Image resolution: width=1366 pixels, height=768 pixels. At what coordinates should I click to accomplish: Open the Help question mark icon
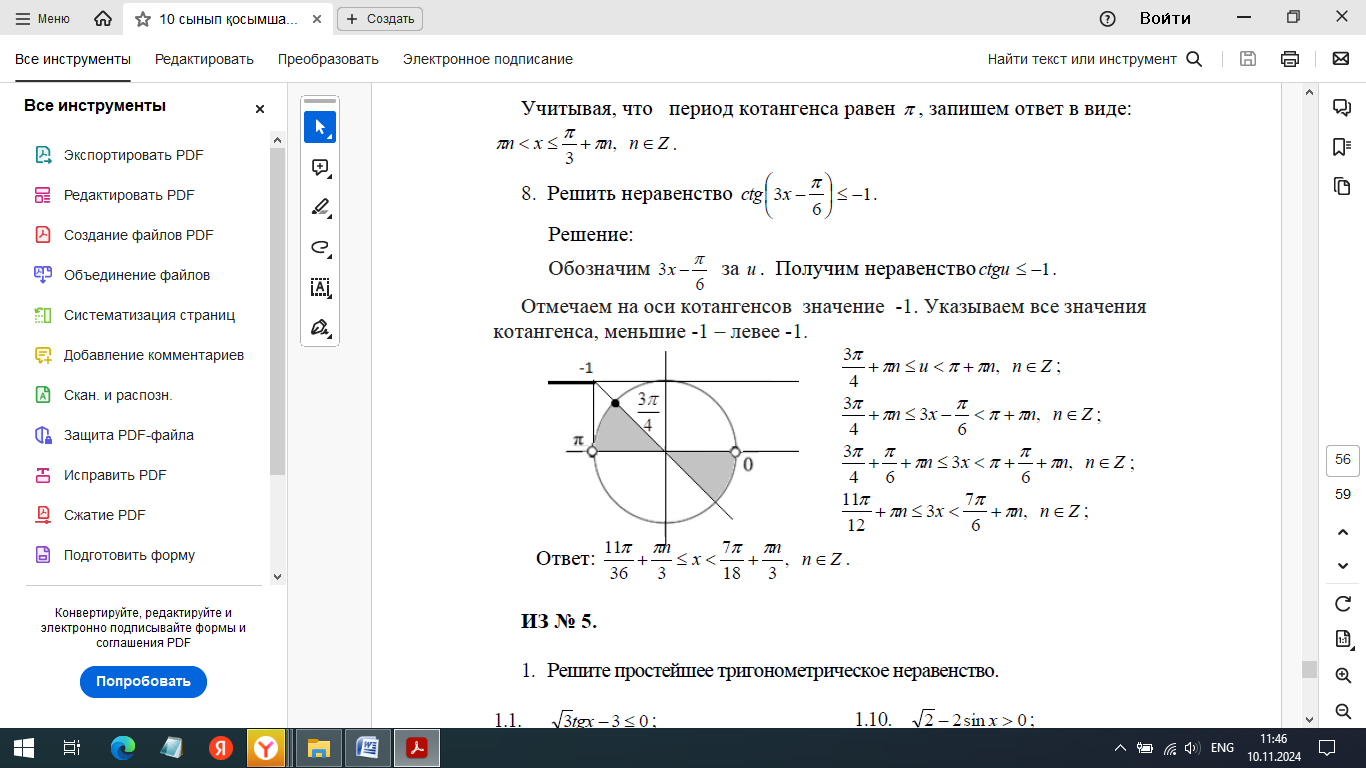click(x=1108, y=19)
